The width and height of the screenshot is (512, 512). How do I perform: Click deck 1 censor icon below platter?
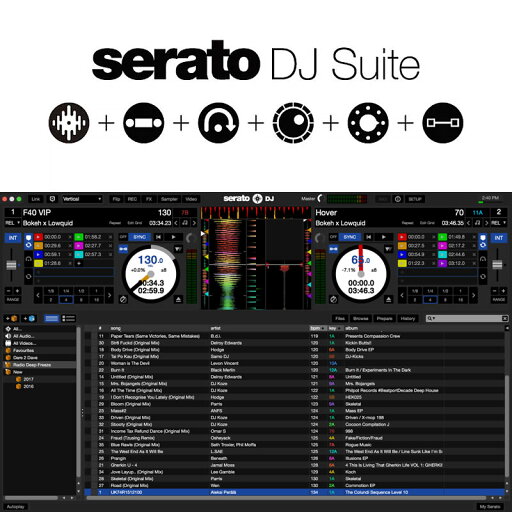tap(123, 299)
